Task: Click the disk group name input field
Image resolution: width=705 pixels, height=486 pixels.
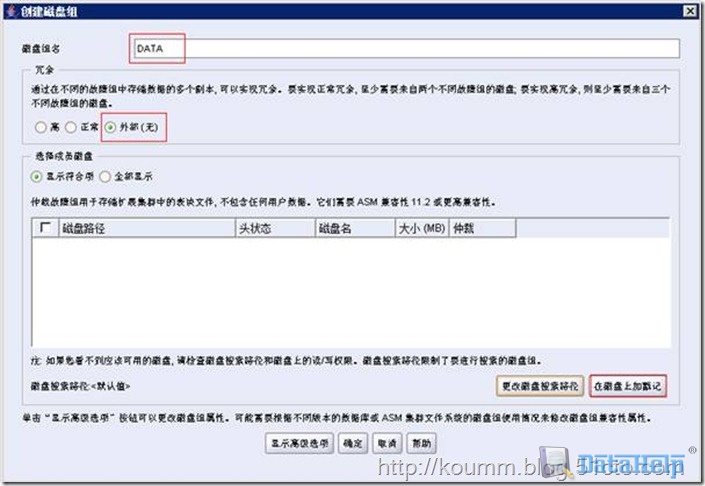Action: pos(406,49)
